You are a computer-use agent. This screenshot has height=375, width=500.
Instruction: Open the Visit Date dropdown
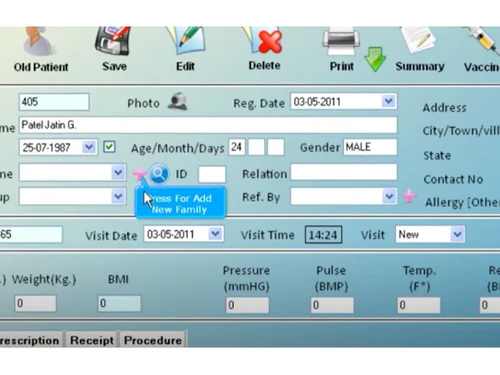pos(215,234)
